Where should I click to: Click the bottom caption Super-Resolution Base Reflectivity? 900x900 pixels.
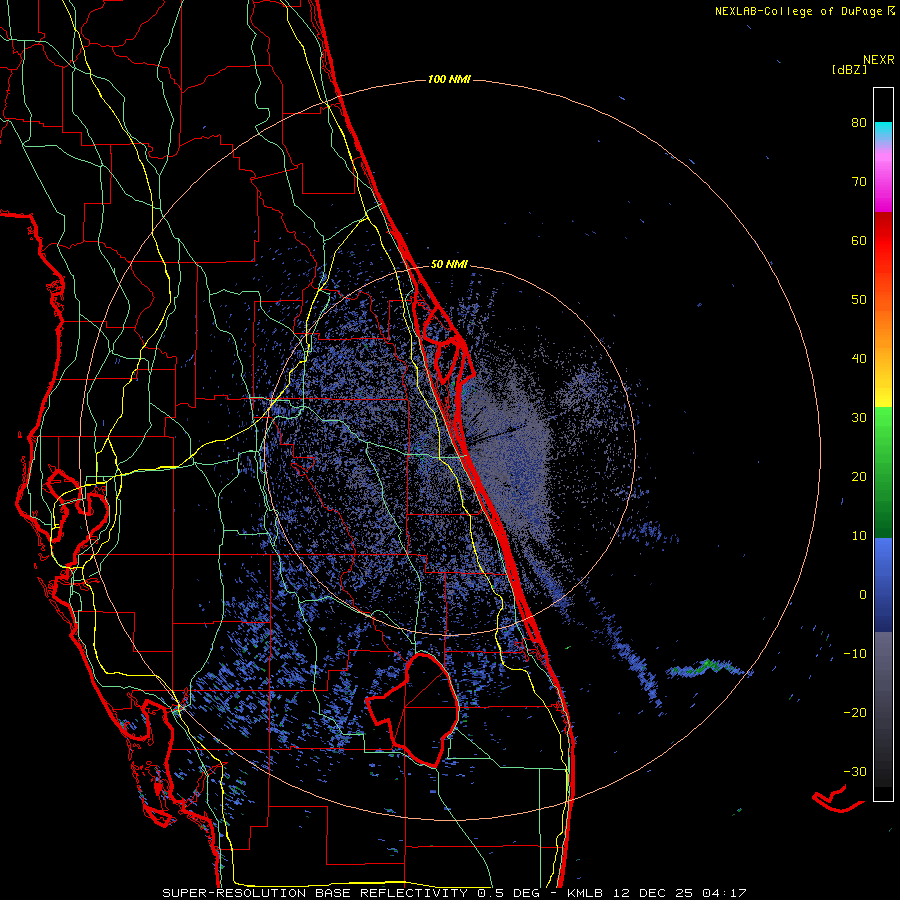point(315,893)
